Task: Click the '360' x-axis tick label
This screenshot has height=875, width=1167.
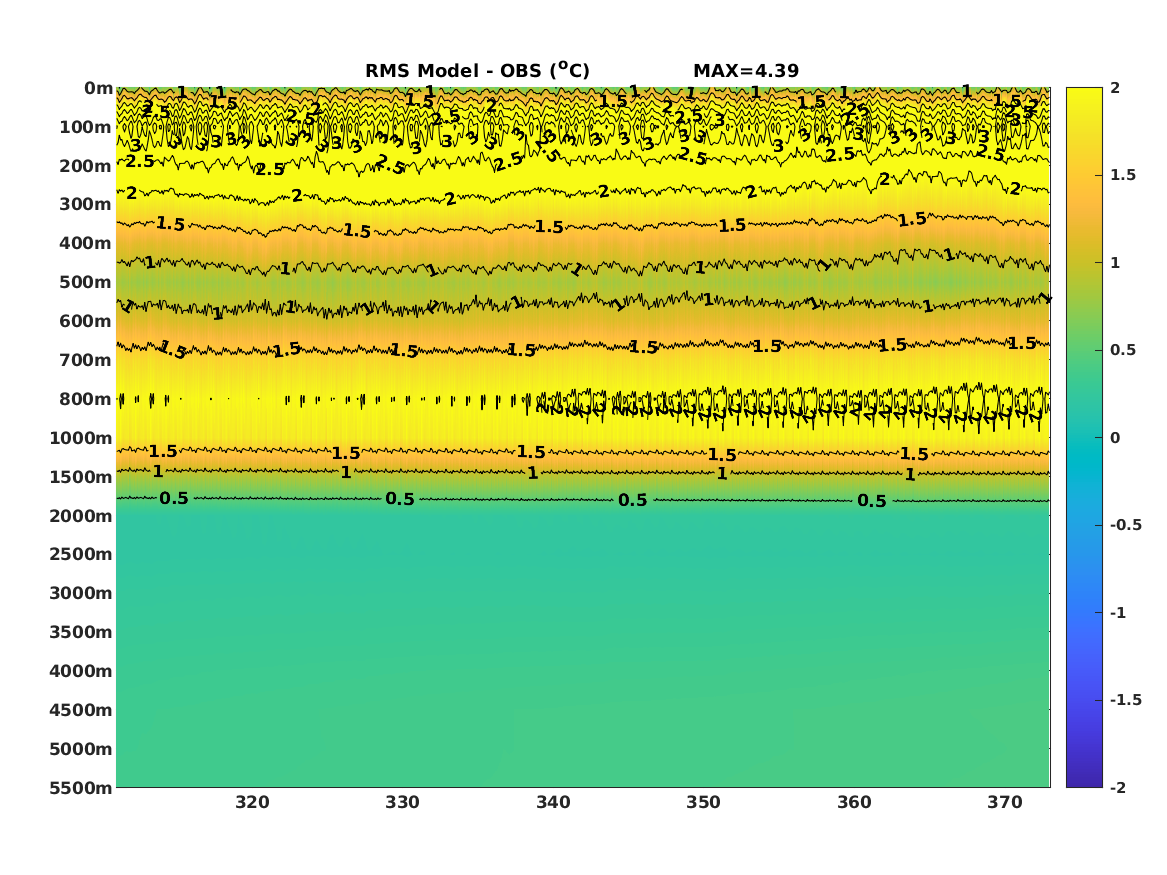Action: point(854,802)
